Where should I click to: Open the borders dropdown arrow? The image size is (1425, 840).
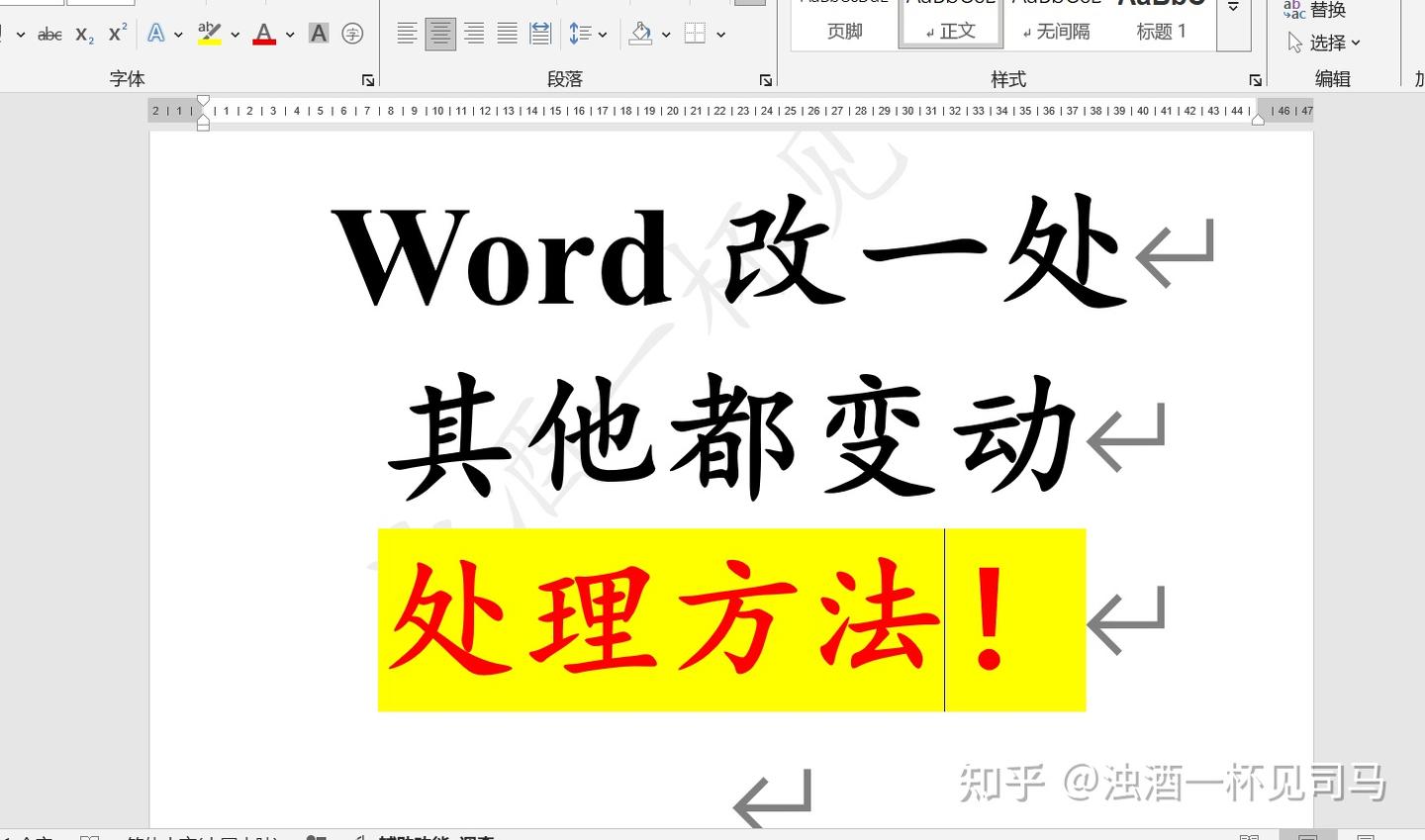tap(721, 35)
